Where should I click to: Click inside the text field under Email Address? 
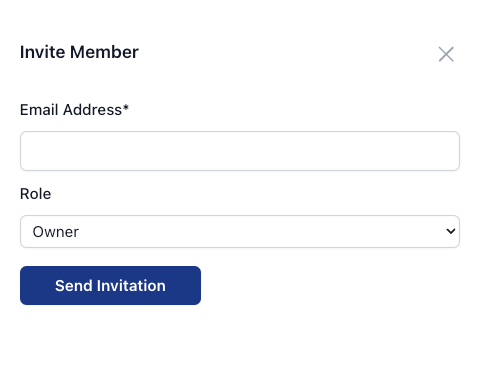point(240,151)
